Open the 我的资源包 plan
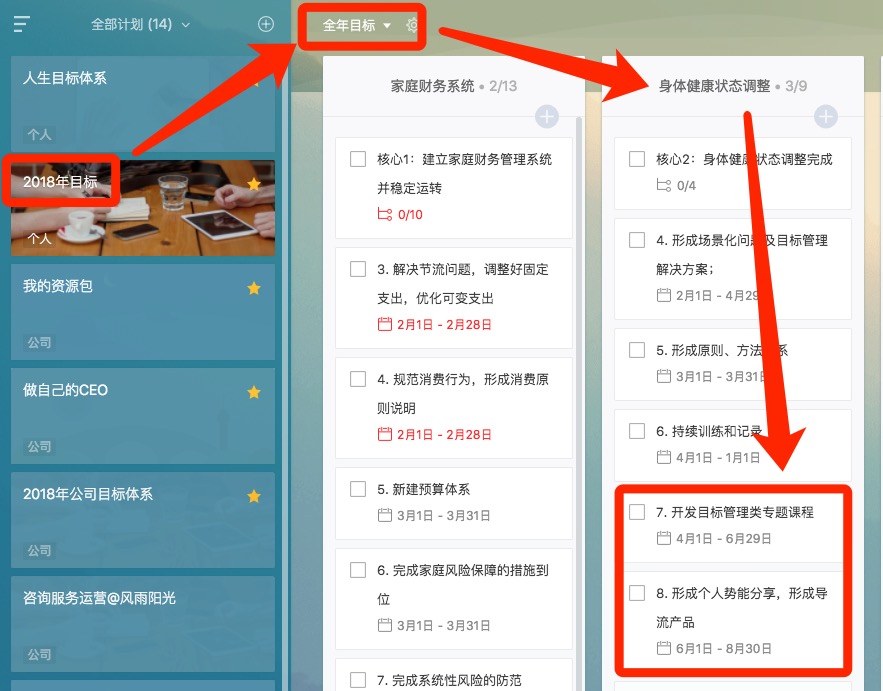The width and height of the screenshot is (883, 691). (143, 312)
